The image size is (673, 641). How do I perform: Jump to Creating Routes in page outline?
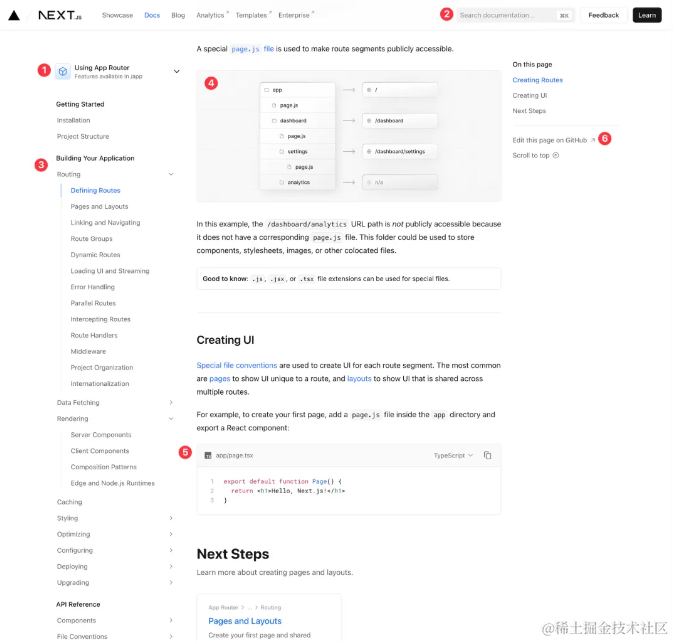(x=537, y=80)
